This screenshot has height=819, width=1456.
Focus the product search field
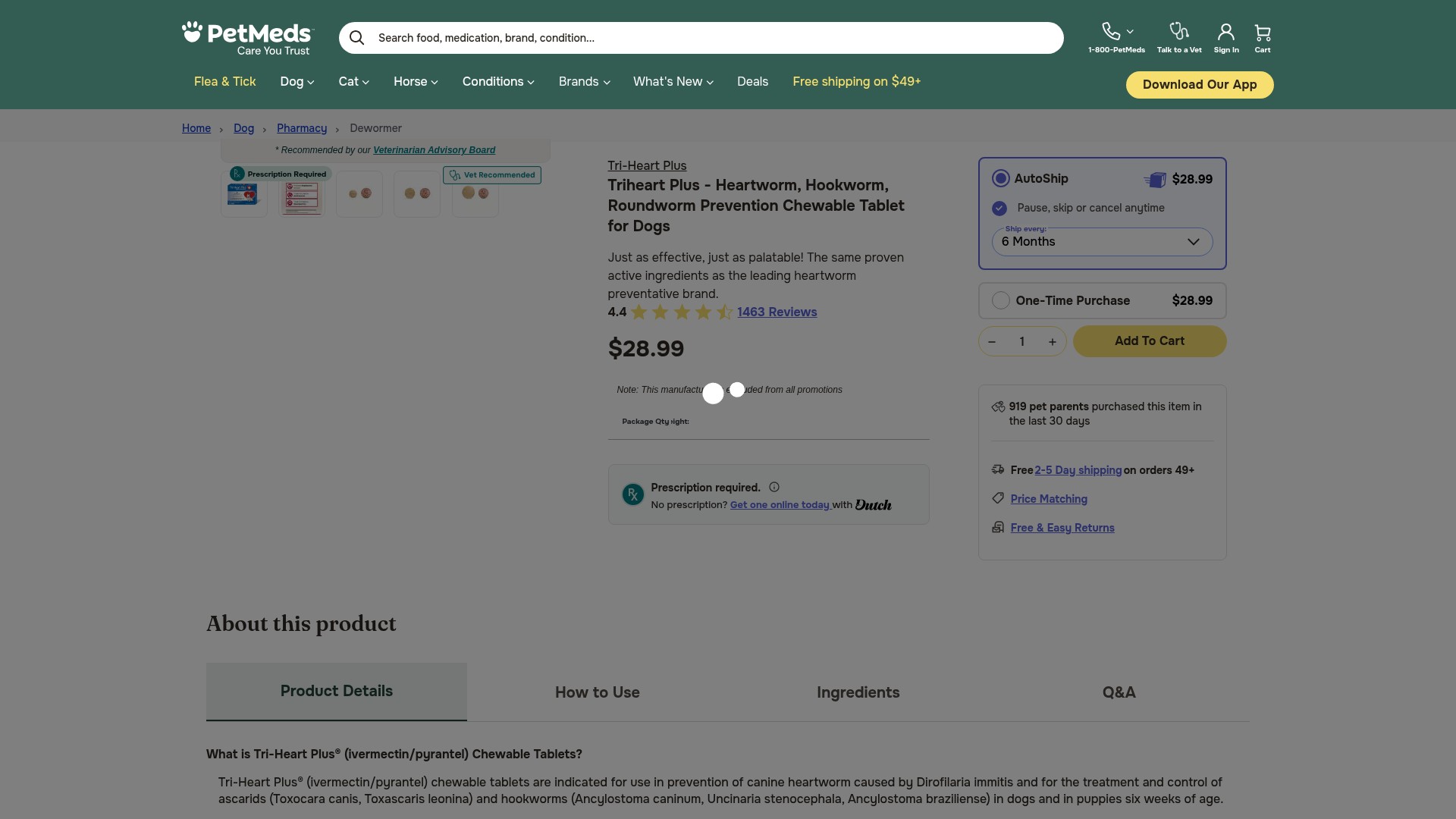pyautogui.click(x=701, y=38)
